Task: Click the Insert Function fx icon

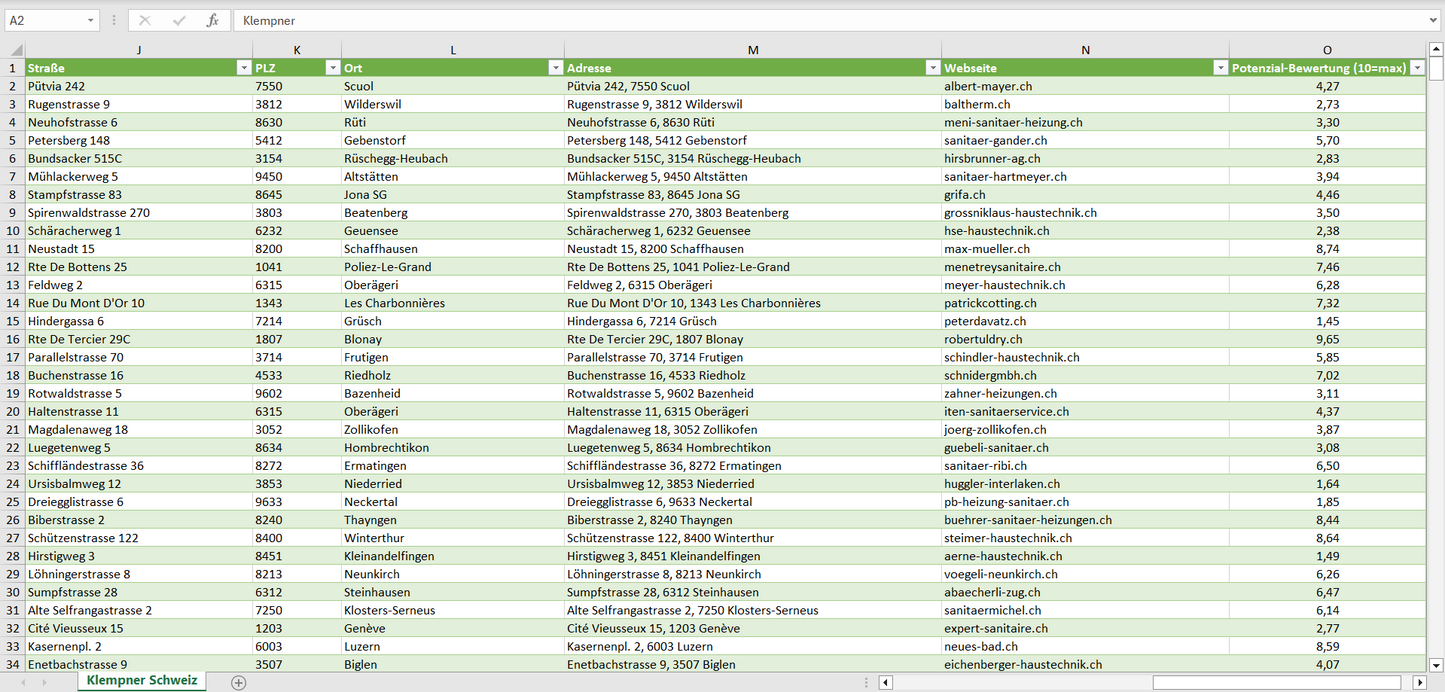Action: (212, 20)
